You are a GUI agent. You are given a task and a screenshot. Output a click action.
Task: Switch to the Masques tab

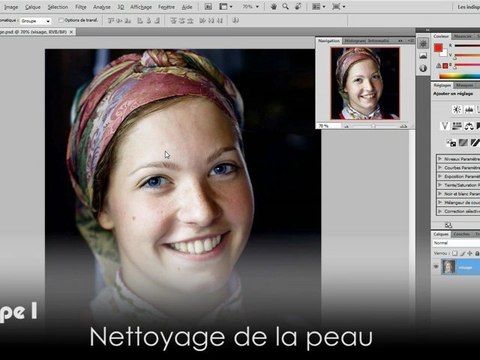coord(464,85)
